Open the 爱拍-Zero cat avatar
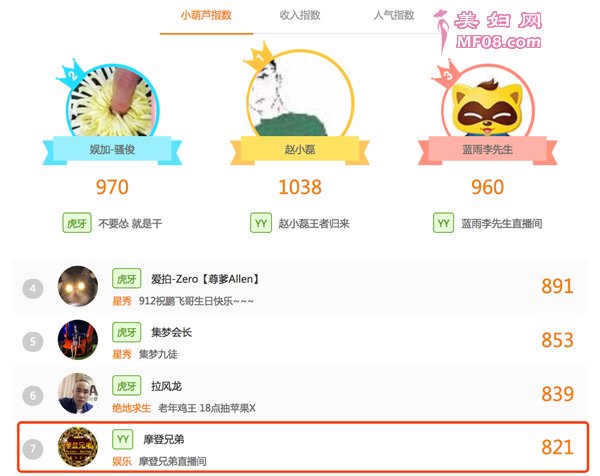Screen dimensions: 600x476 tap(78, 286)
